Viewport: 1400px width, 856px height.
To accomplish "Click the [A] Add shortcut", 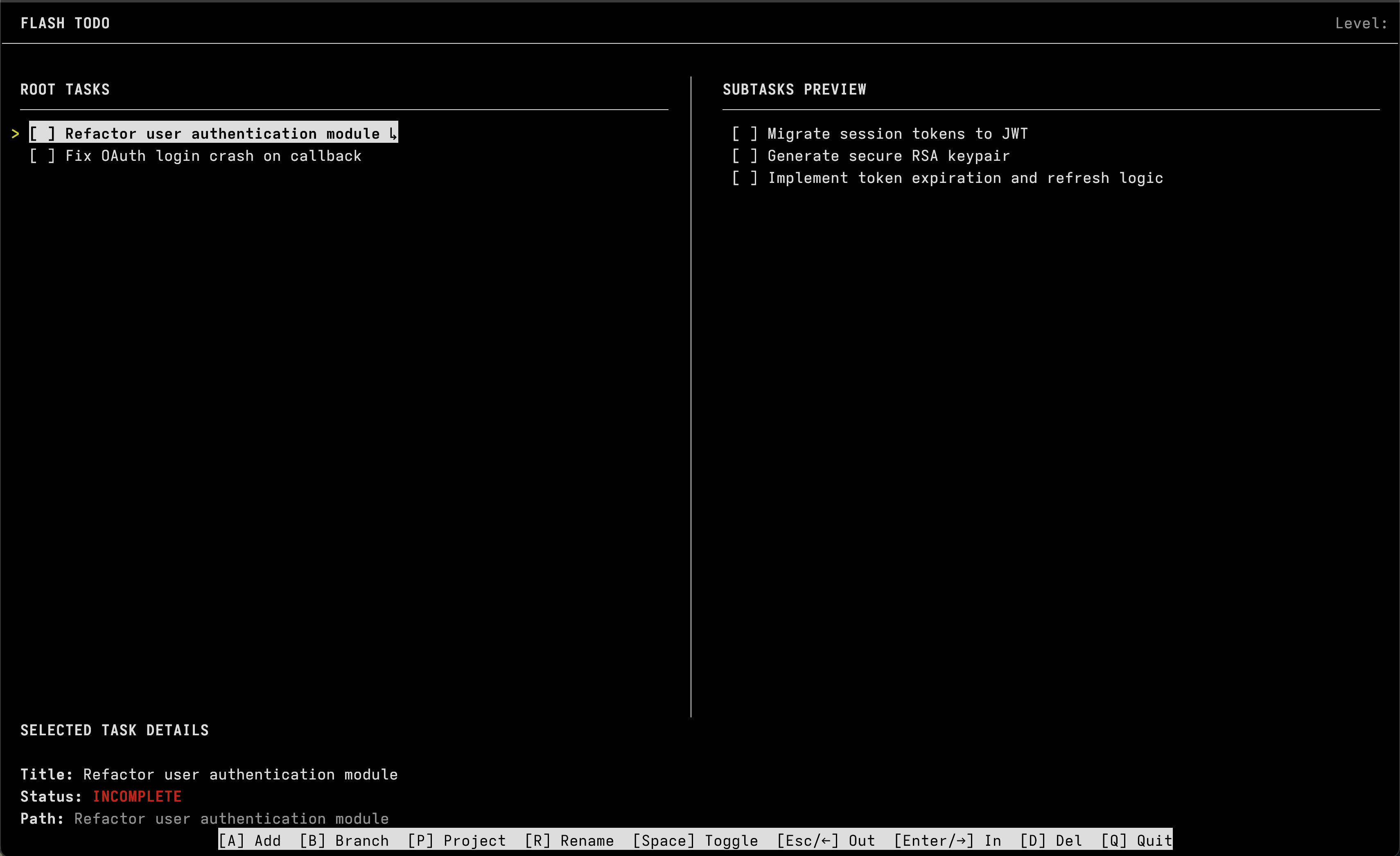I will tap(250, 840).
